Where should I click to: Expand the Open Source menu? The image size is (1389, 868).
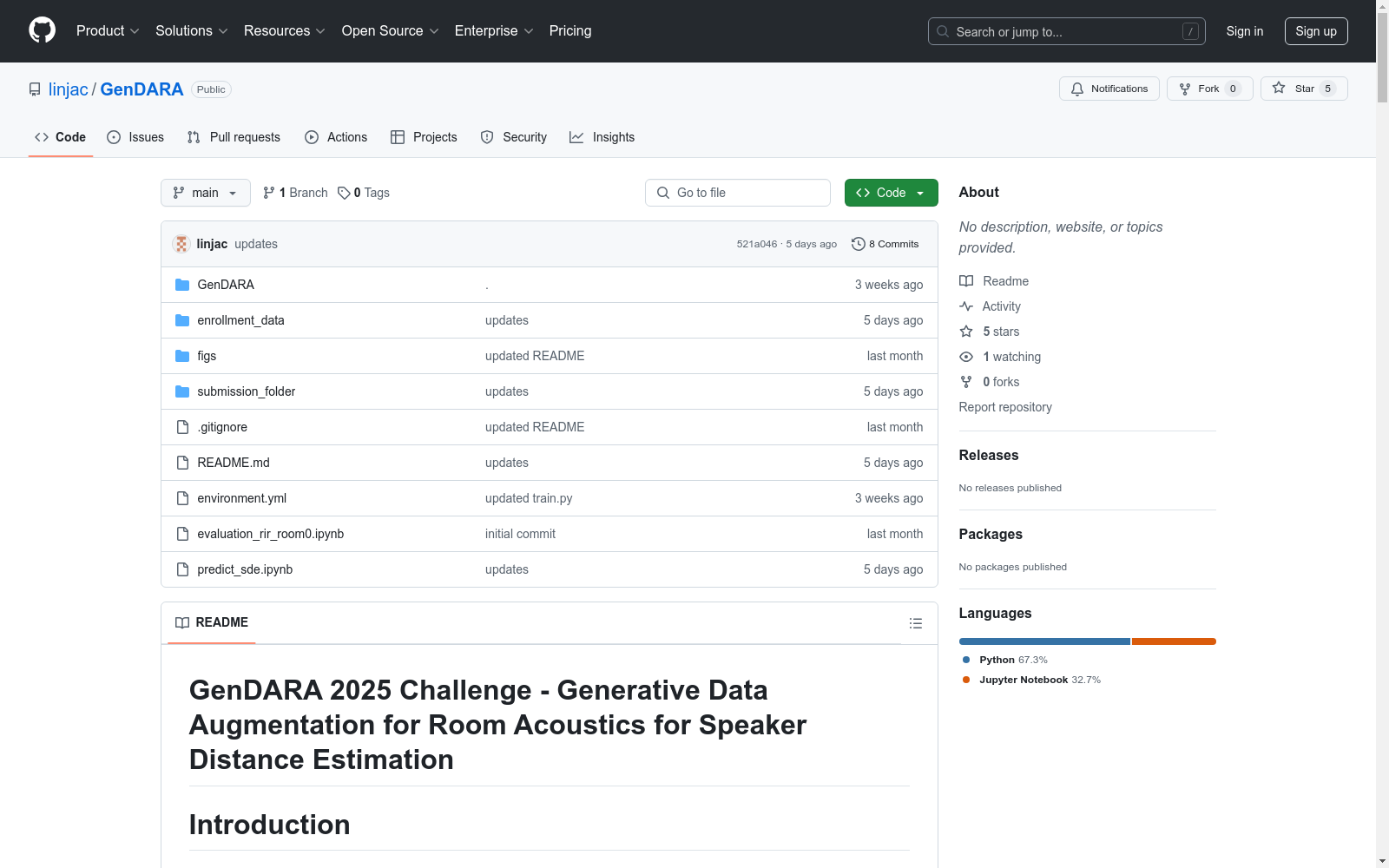391,30
